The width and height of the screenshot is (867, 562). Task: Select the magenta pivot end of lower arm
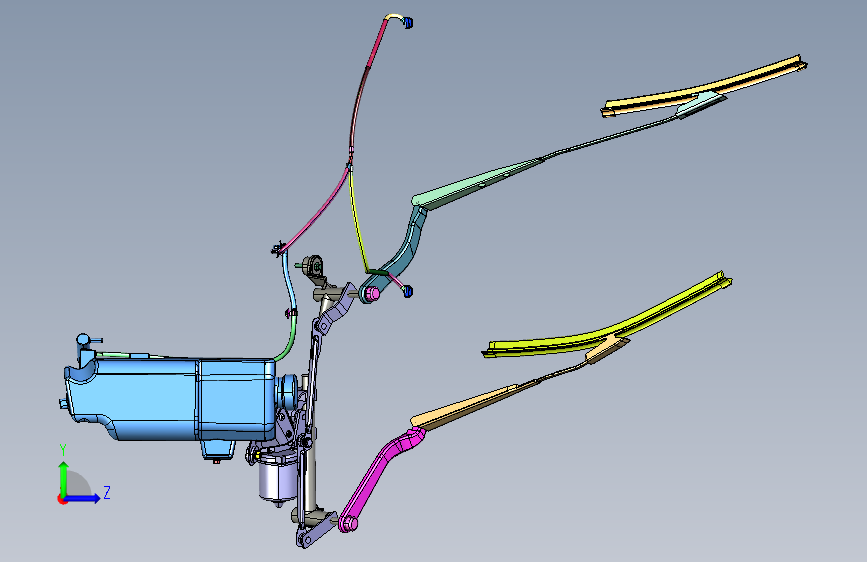coord(348,523)
